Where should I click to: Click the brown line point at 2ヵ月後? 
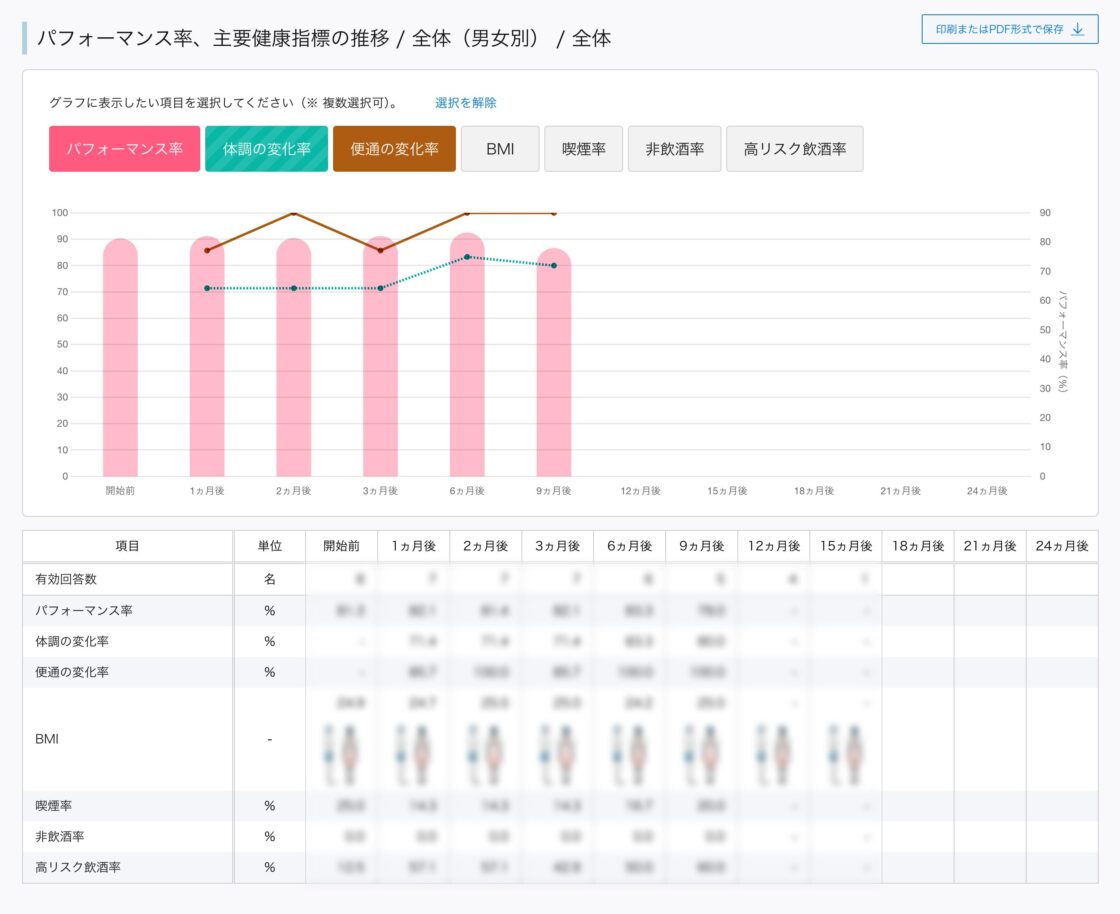tap(294, 214)
